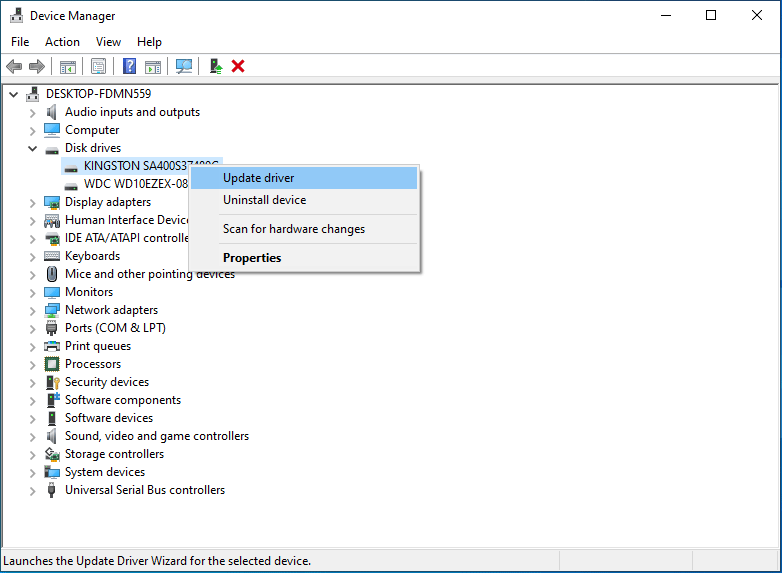Expand the Display adapters node

point(32,203)
